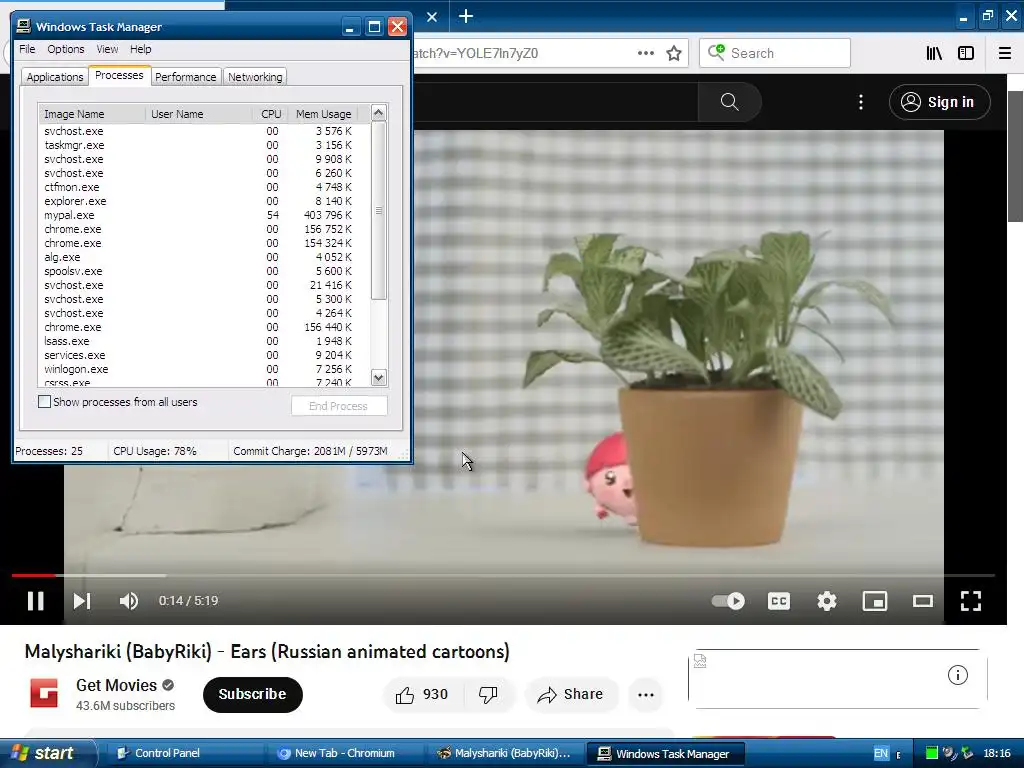The height and width of the screenshot is (768, 1024).
Task: Open the browser Library icon
Action: point(935,54)
